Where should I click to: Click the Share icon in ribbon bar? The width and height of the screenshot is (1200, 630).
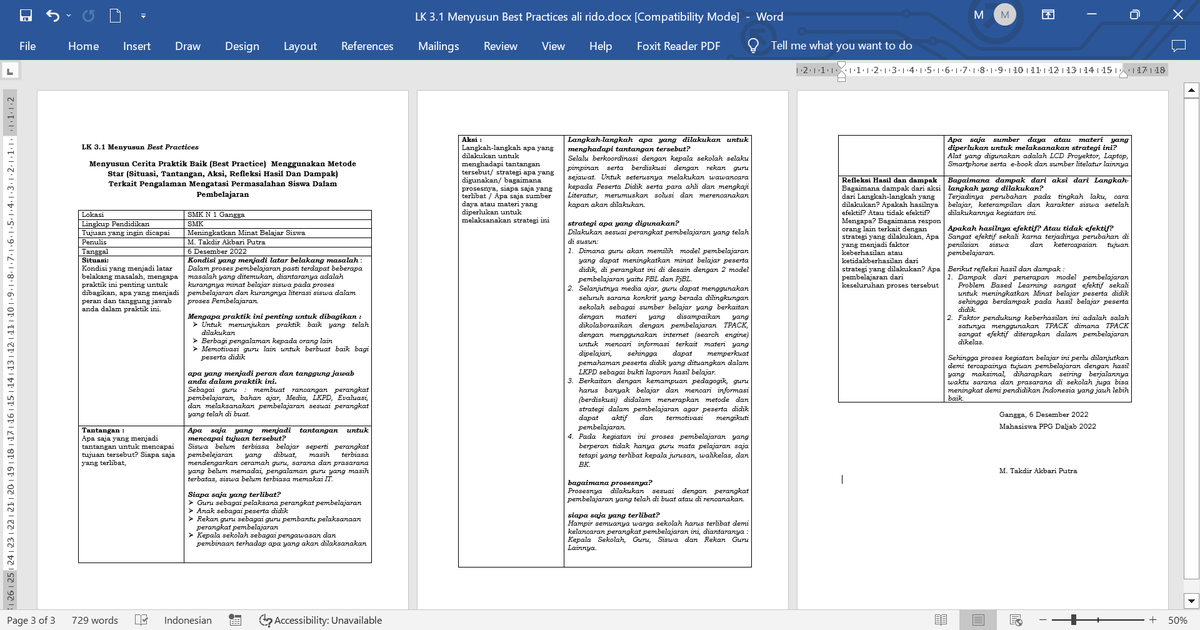[1177, 46]
